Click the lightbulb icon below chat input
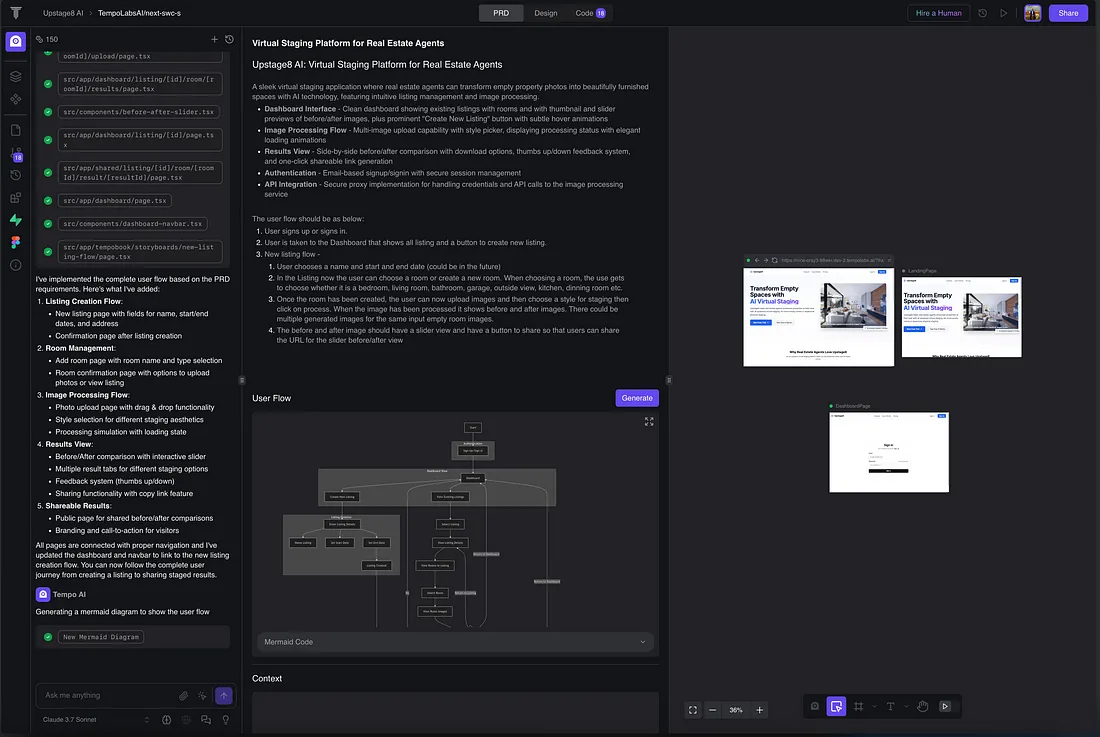This screenshot has height=737, width=1100. [226, 719]
